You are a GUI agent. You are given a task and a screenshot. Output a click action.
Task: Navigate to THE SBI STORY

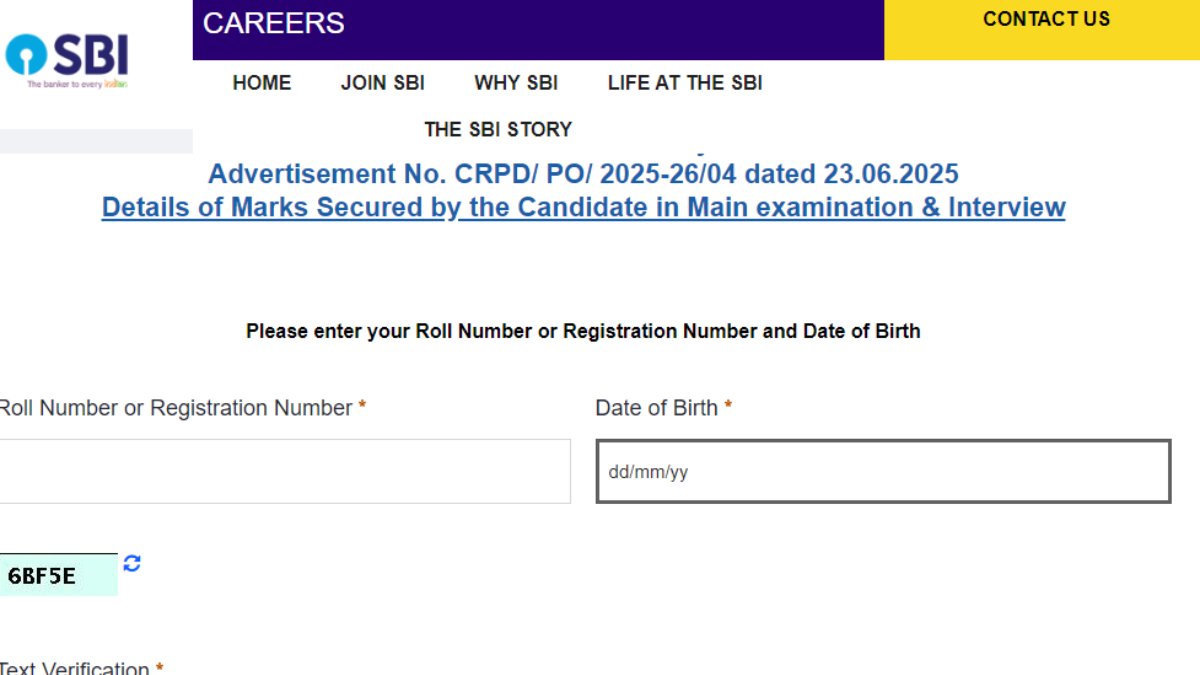498,129
